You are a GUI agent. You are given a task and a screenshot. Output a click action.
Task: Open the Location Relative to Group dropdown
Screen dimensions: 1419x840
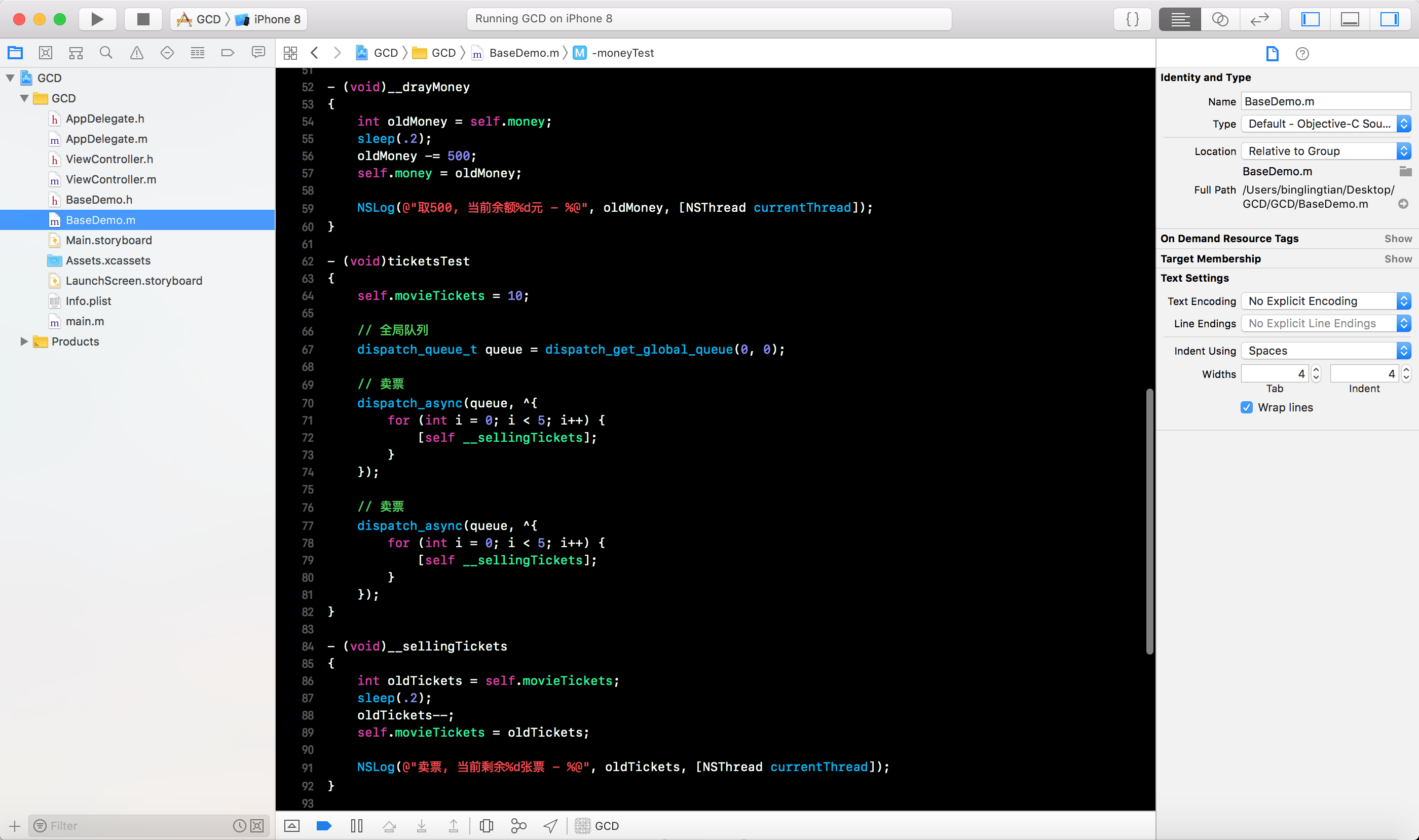pyautogui.click(x=1326, y=151)
